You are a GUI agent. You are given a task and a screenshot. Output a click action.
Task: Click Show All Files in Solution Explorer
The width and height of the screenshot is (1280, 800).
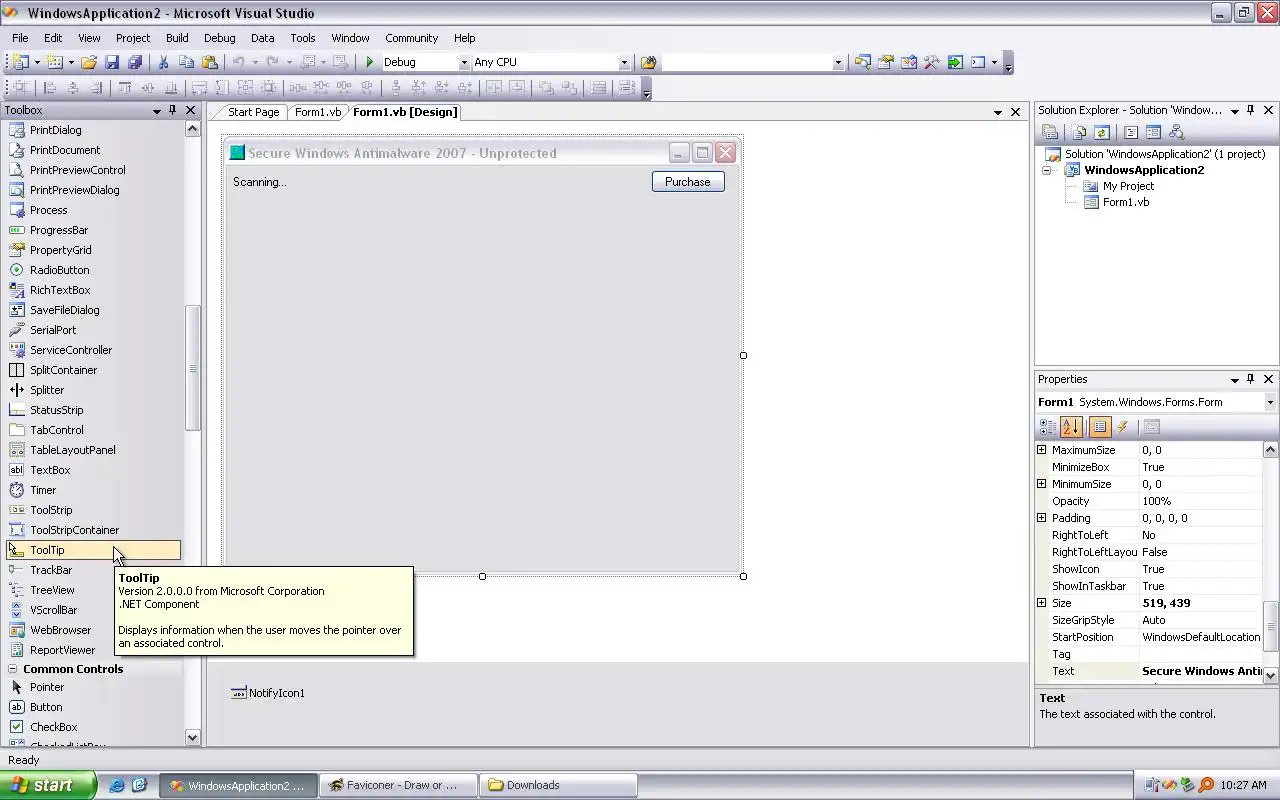point(1079,132)
